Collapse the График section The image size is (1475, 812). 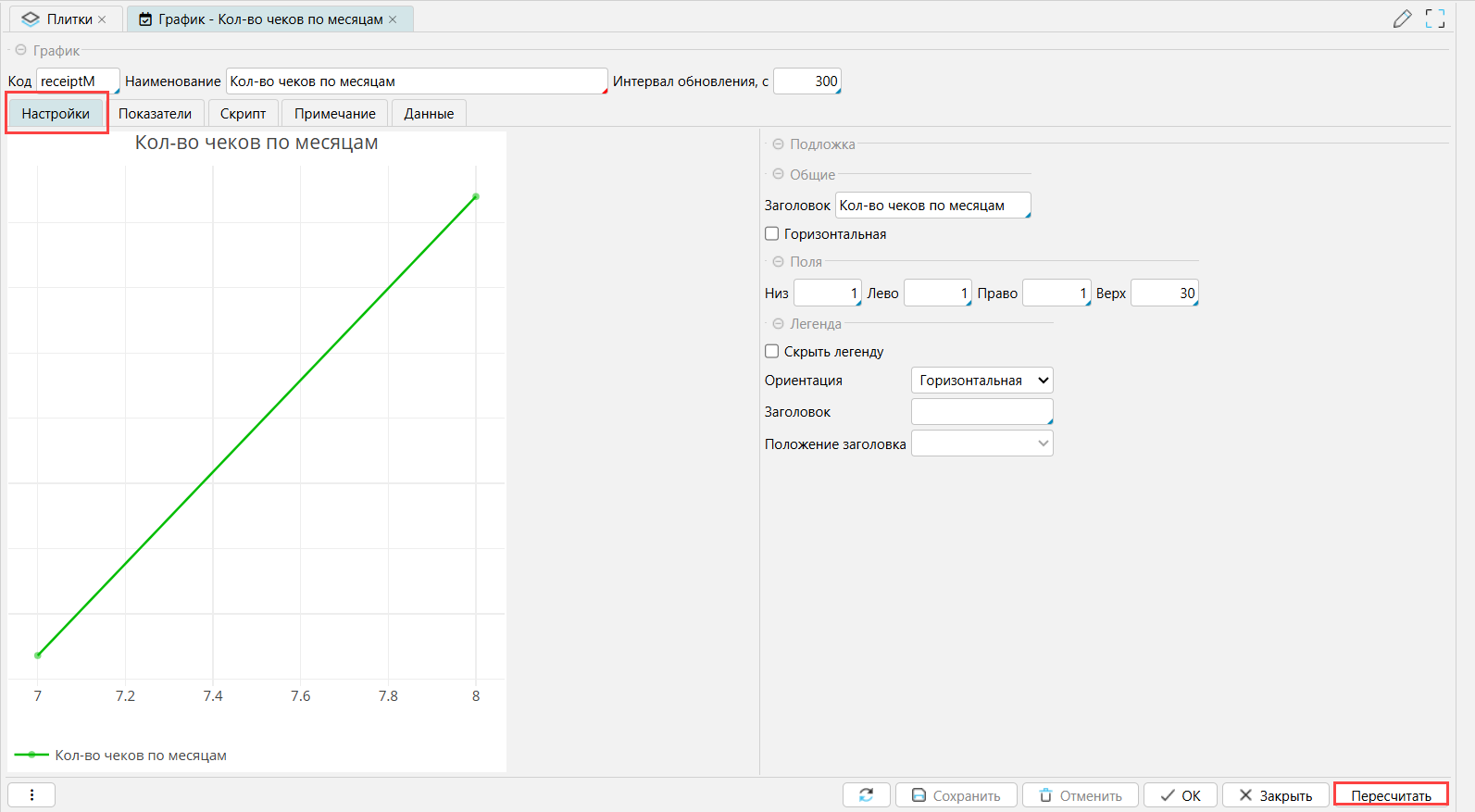(20, 51)
